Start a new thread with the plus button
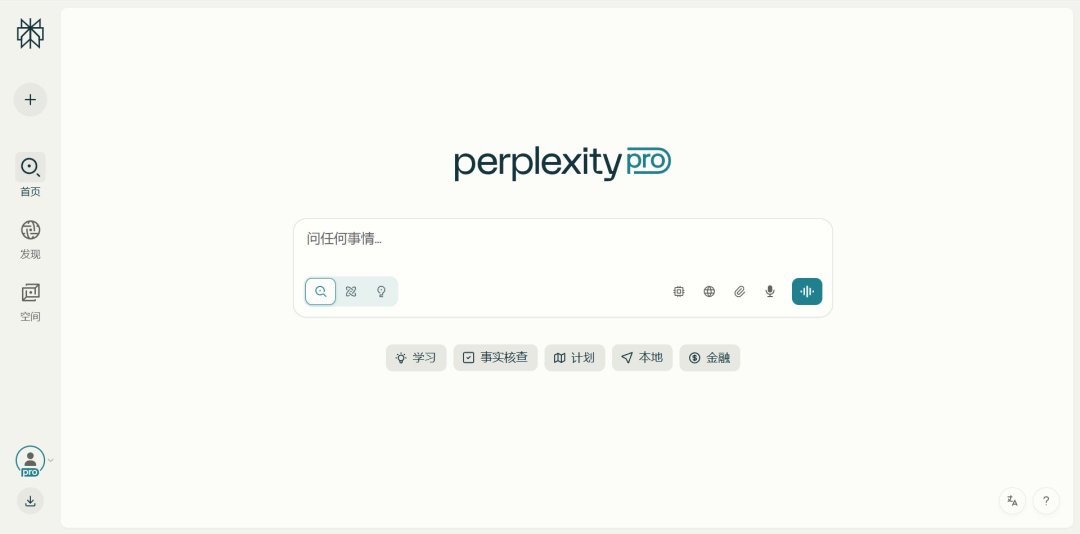 (x=30, y=100)
